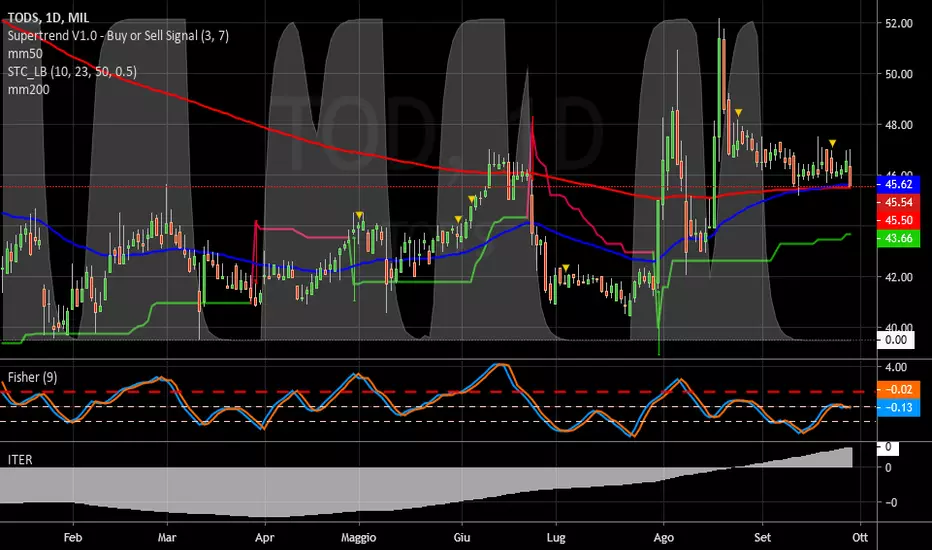Screen dimensions: 932x550
Task: Click the 50.00 price axis label
Action: 899,74
